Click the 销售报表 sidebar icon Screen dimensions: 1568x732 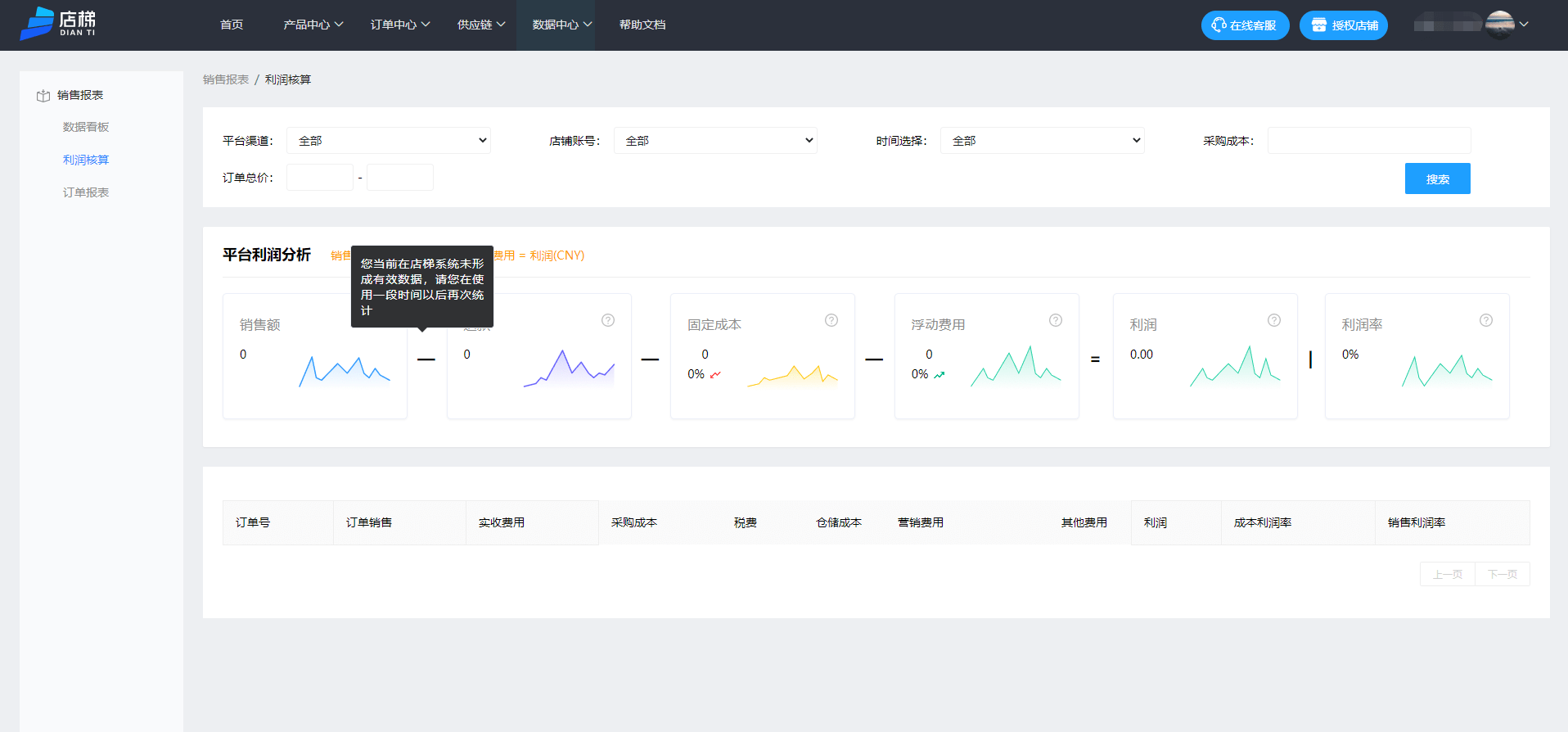click(x=43, y=96)
